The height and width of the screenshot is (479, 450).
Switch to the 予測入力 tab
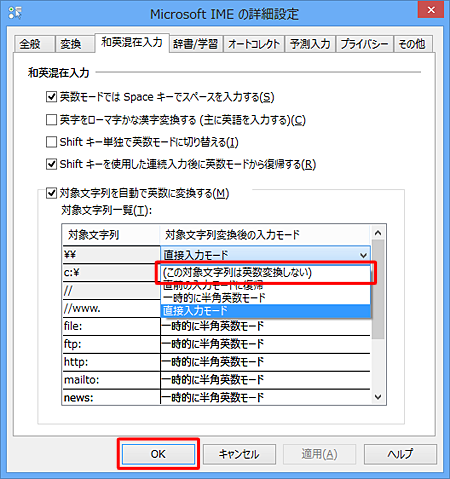pyautogui.click(x=310, y=44)
